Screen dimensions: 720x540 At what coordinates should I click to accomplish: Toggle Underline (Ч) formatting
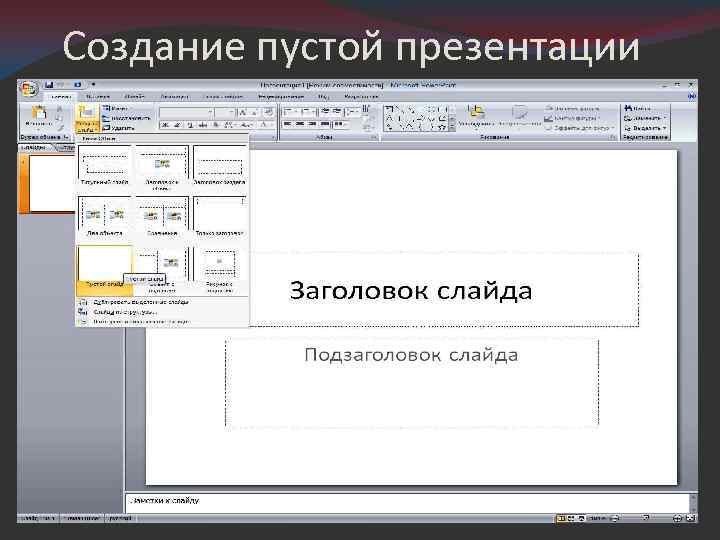190,125
